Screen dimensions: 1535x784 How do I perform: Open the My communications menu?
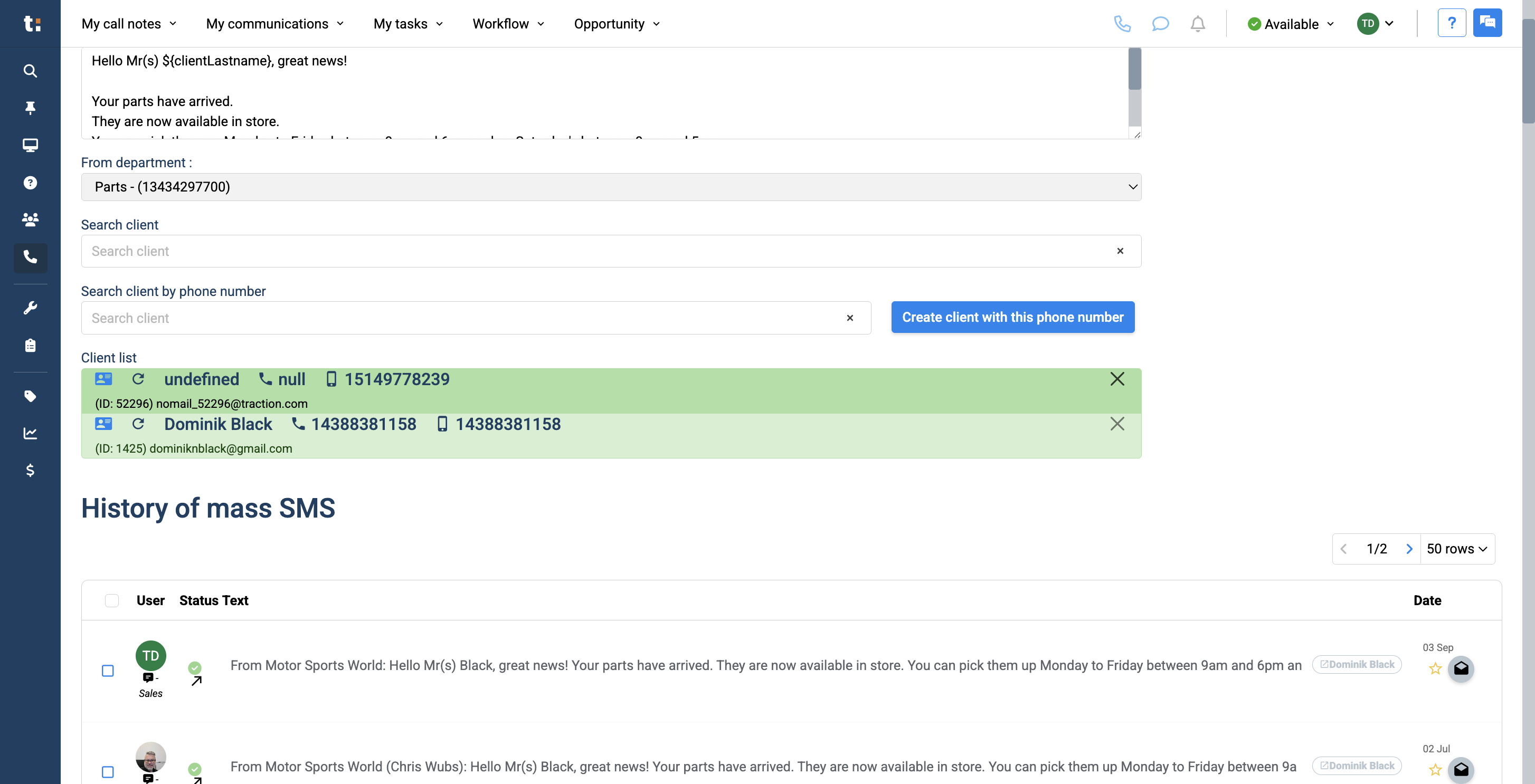point(274,24)
